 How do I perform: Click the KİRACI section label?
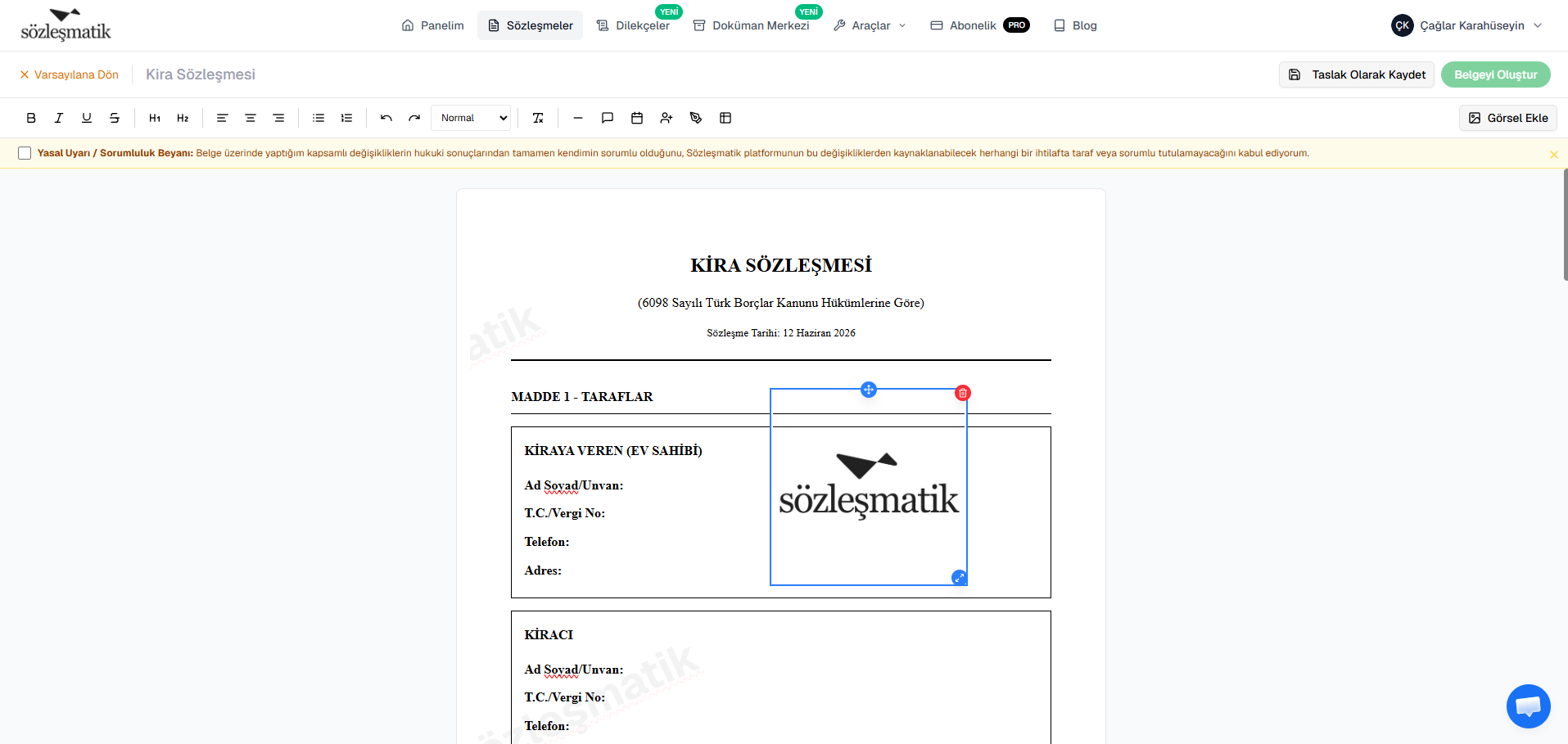point(549,635)
